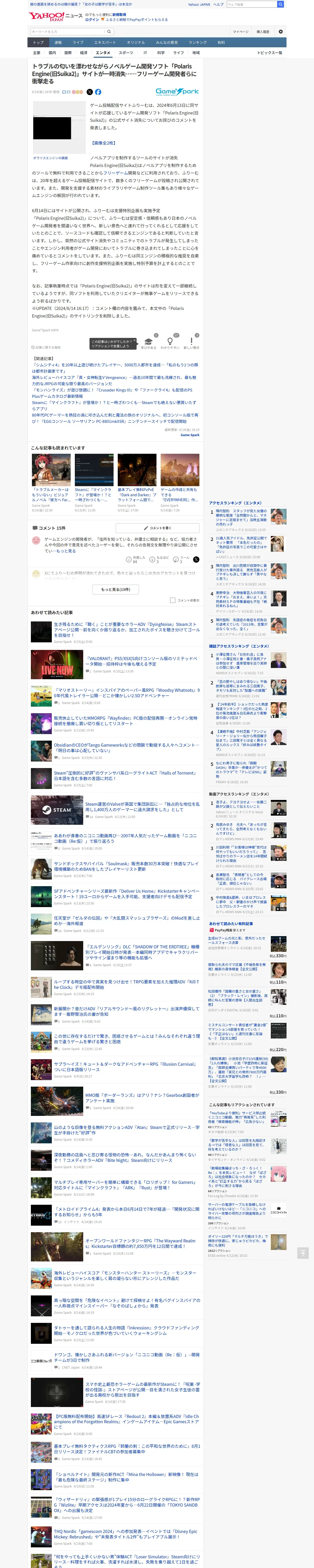Share the article on X
314x1568 pixels.
[90, 92]
